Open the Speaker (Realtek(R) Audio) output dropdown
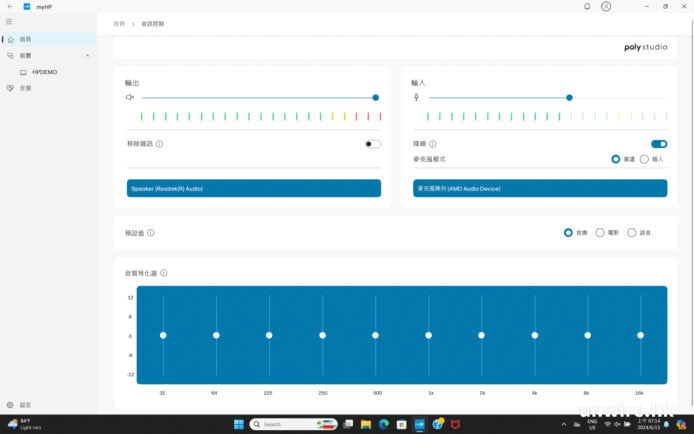The width and height of the screenshot is (694, 434). tap(254, 188)
